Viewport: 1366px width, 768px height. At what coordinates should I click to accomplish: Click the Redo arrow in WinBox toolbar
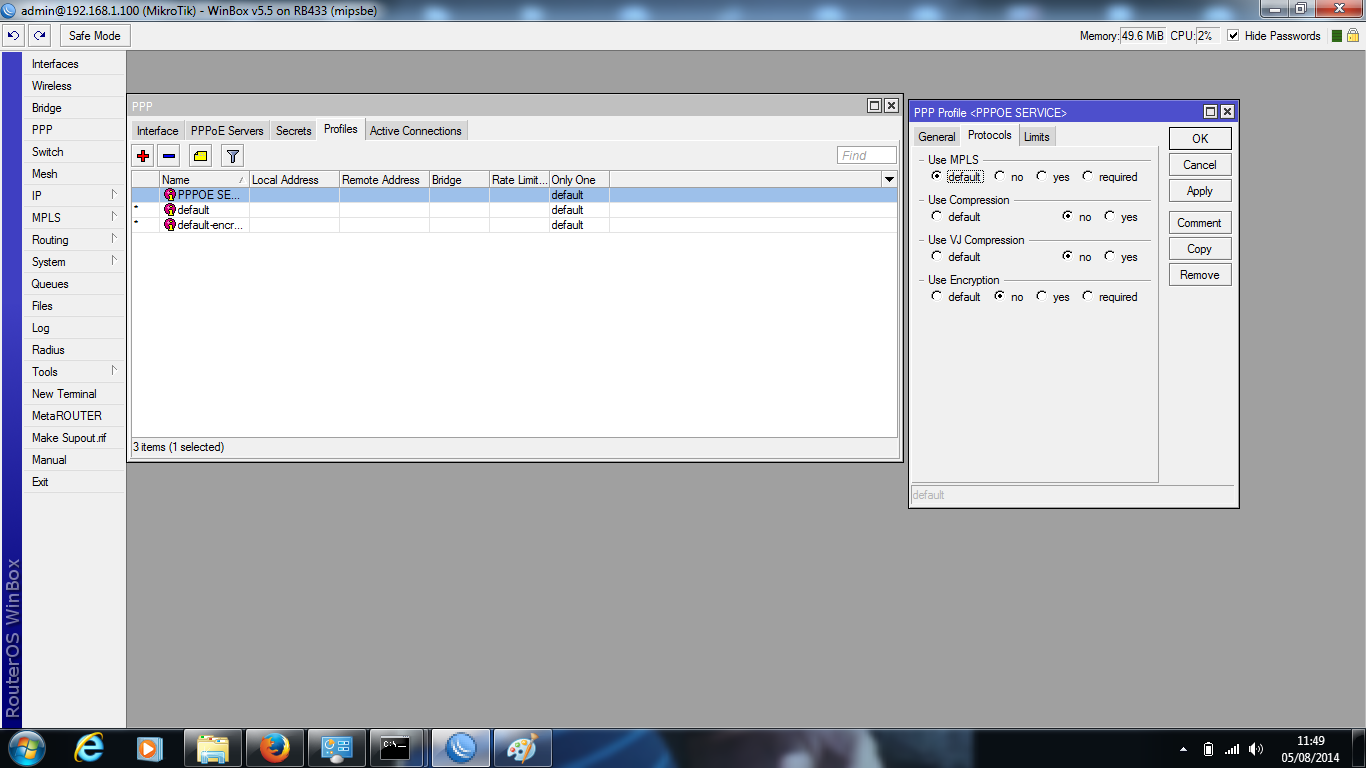pos(39,36)
